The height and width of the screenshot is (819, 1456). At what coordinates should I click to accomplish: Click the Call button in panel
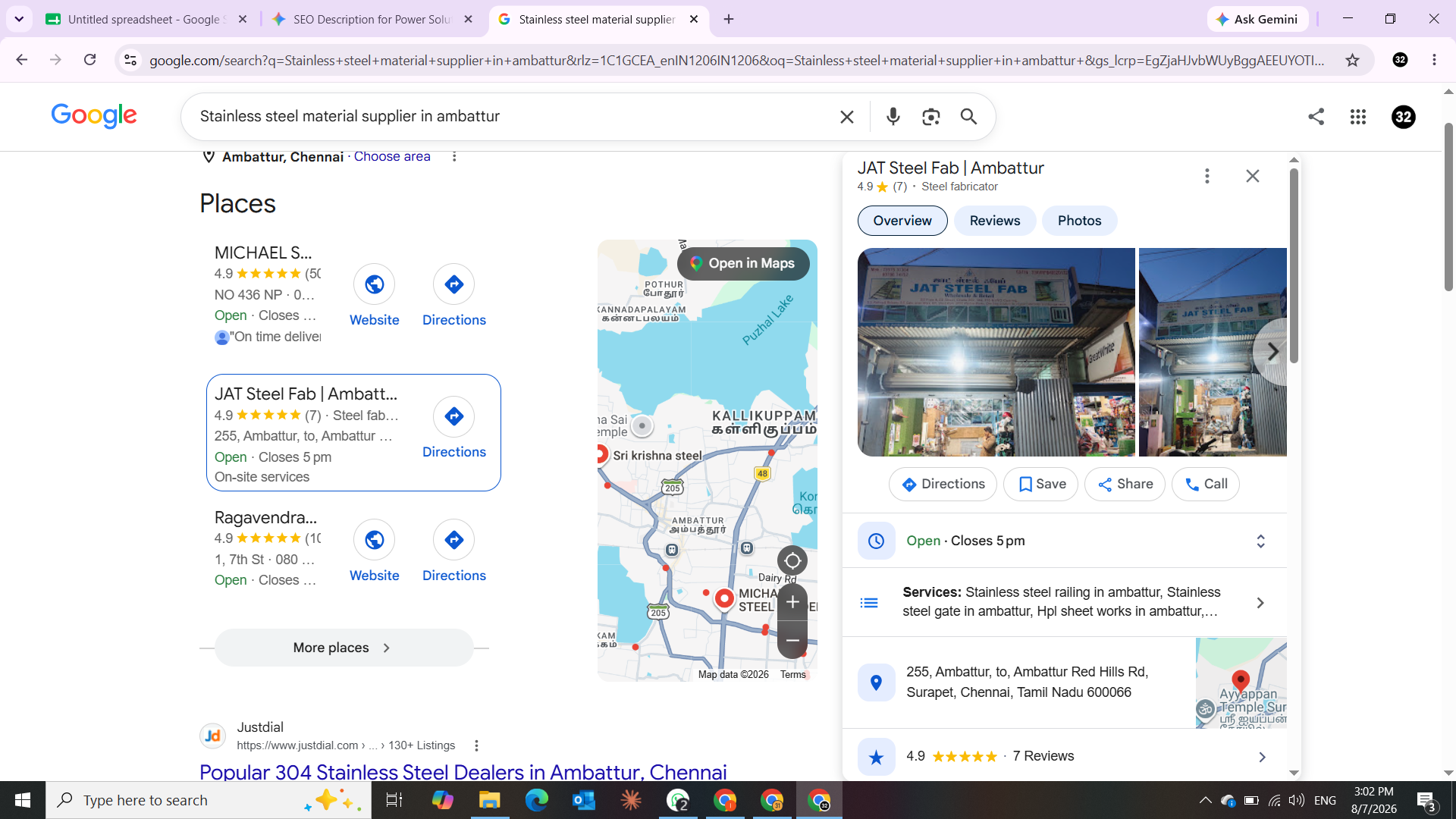[x=1206, y=485]
